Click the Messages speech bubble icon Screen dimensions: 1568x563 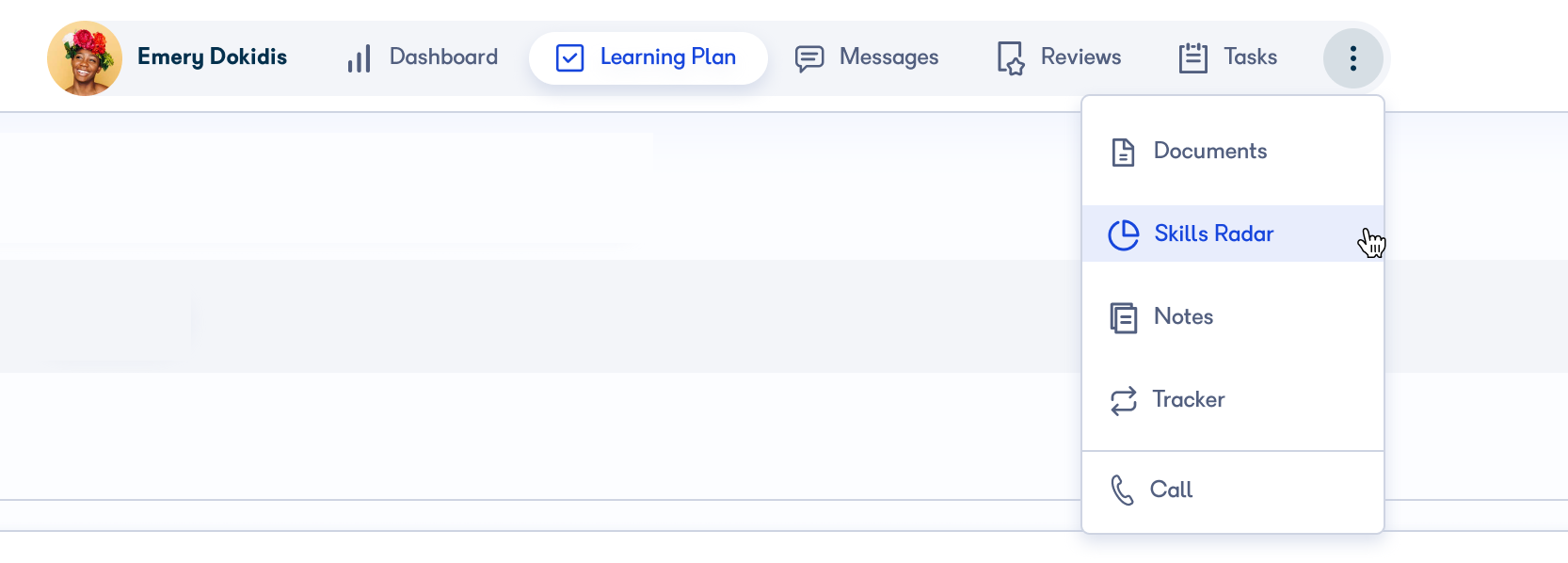[x=809, y=58]
